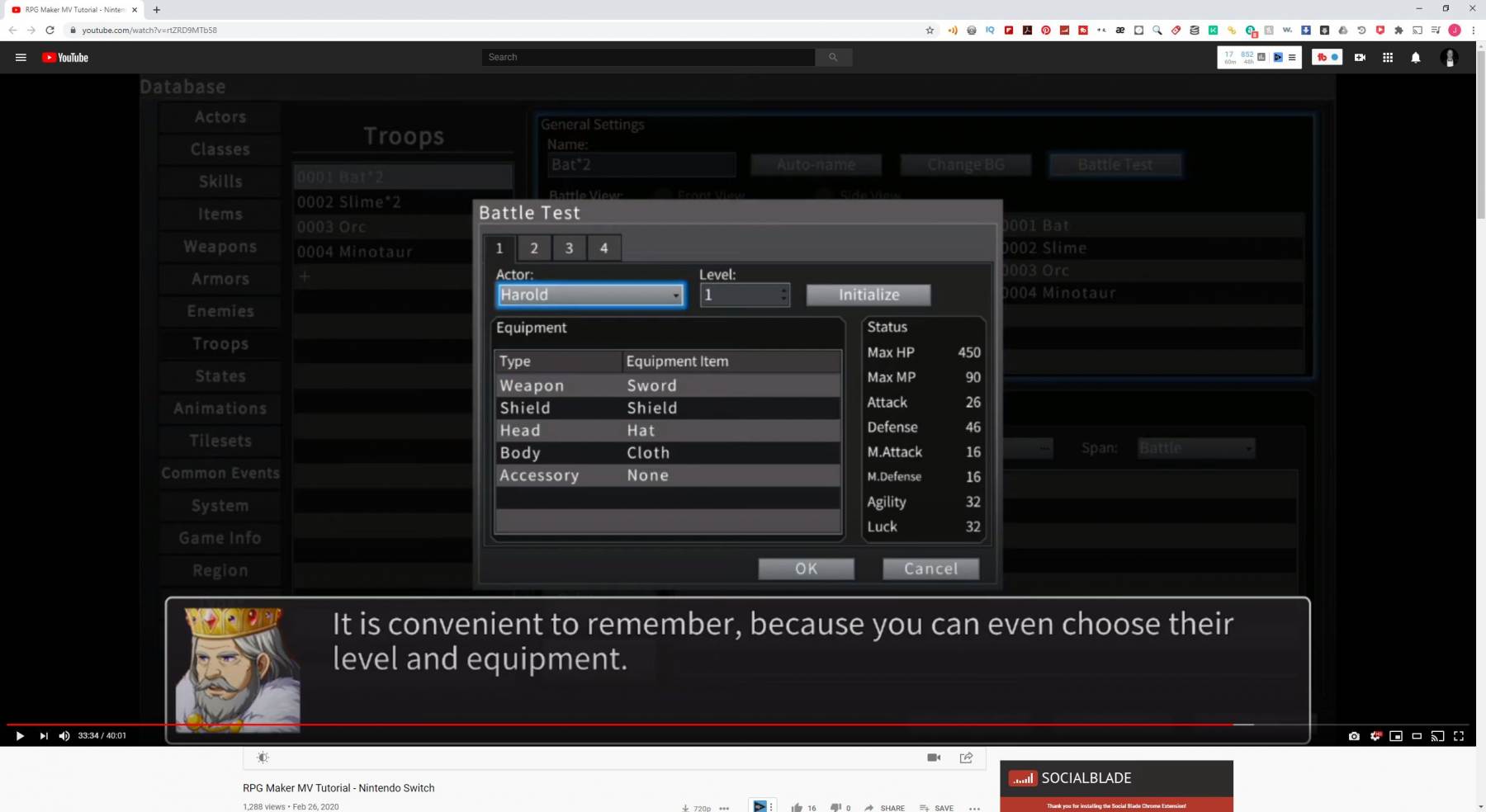Click the Social Blade stats extension widget

1260,57
